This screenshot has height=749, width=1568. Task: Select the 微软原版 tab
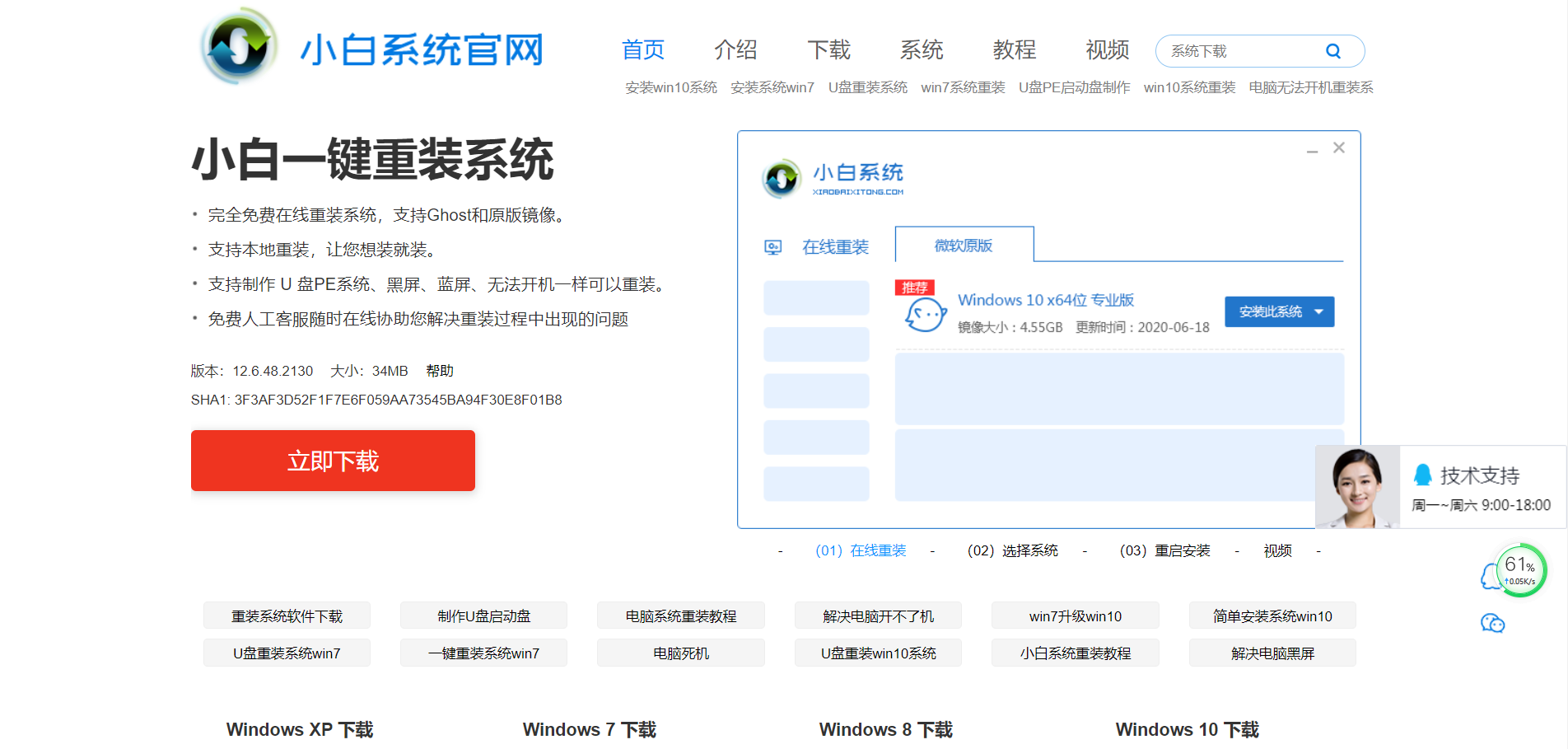coord(964,246)
